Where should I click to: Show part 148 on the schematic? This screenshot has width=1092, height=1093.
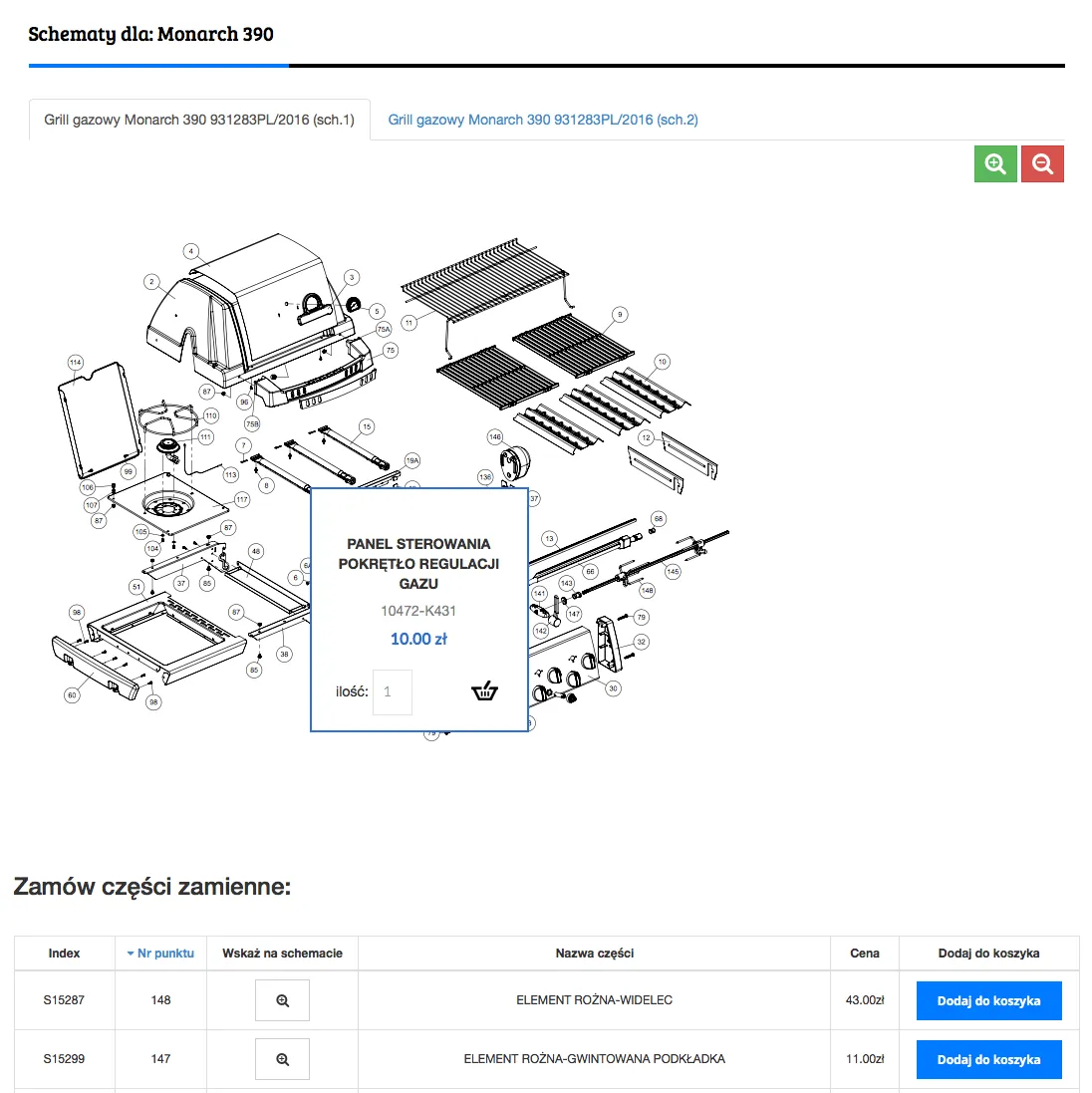click(x=282, y=1000)
